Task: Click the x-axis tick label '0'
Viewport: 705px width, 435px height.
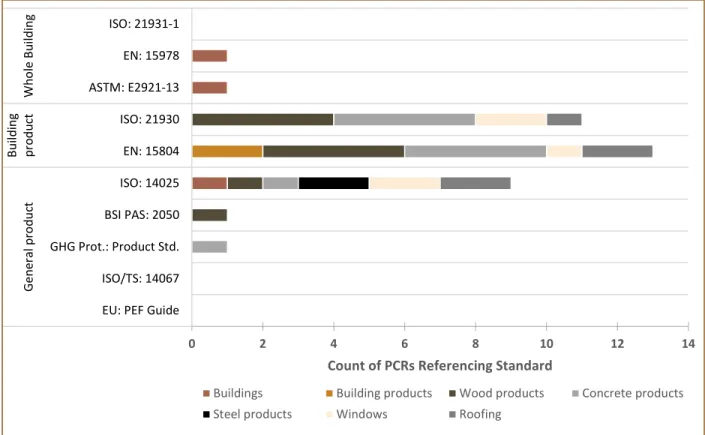Action: [192, 344]
